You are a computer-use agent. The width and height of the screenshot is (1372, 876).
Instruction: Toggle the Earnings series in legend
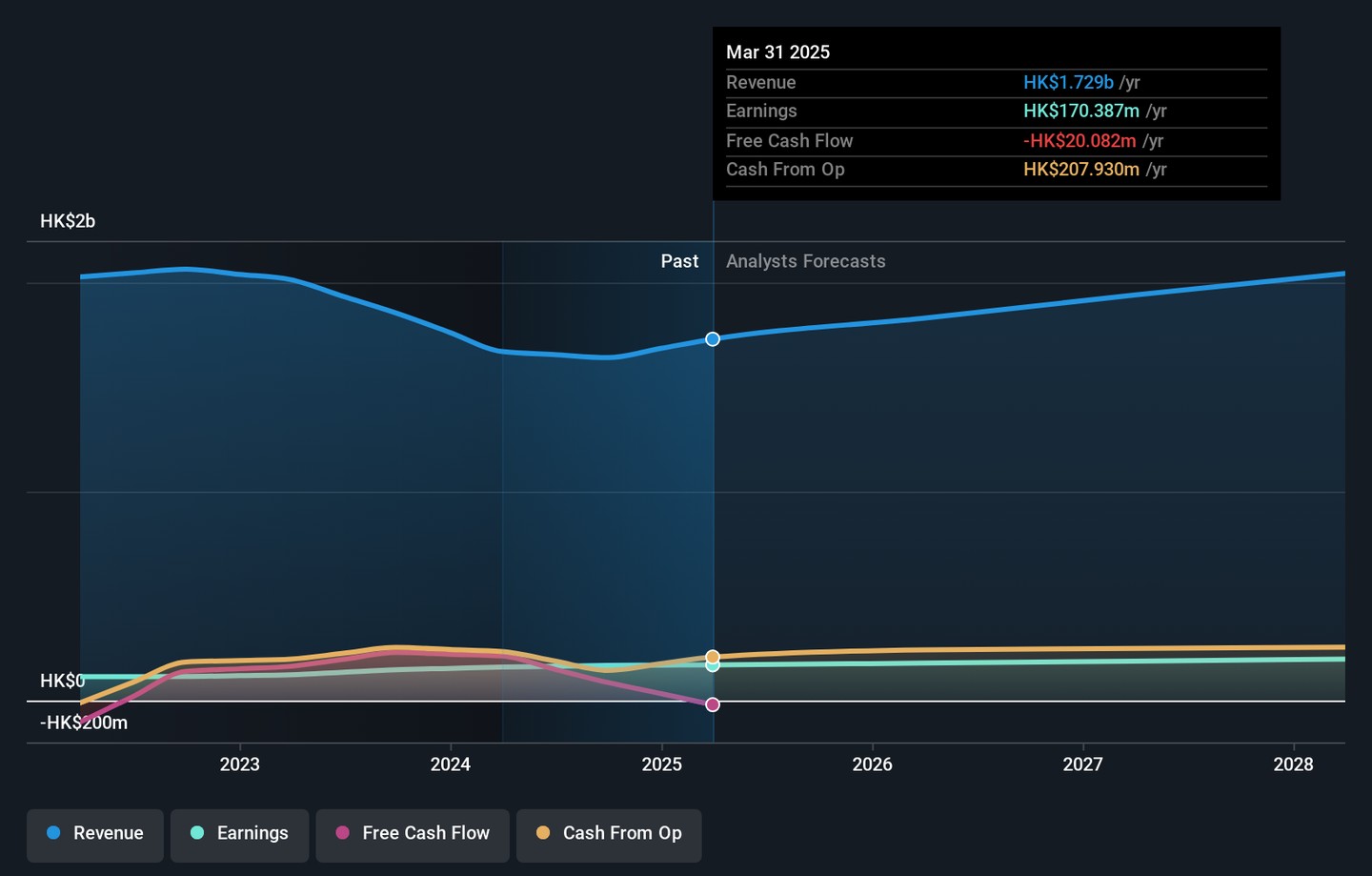pos(239,835)
